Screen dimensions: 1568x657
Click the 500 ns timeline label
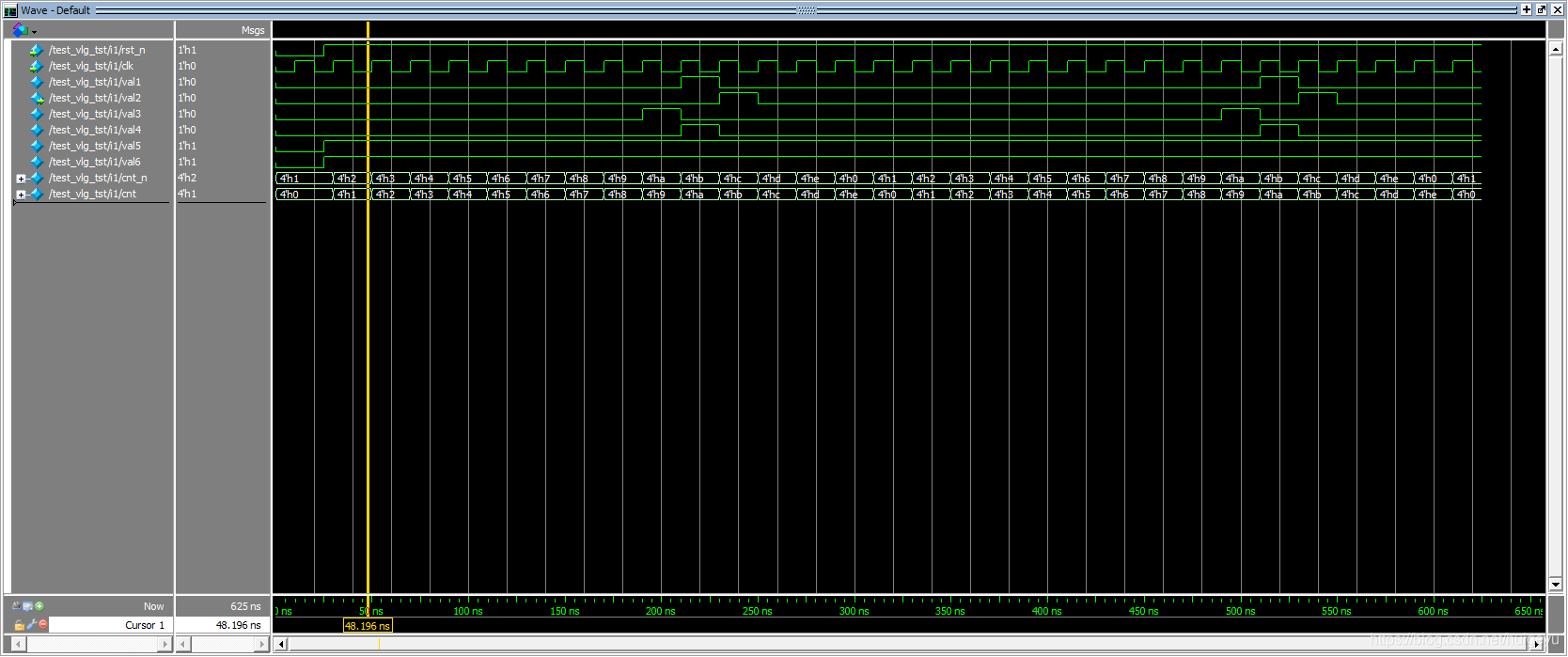pos(1240,611)
